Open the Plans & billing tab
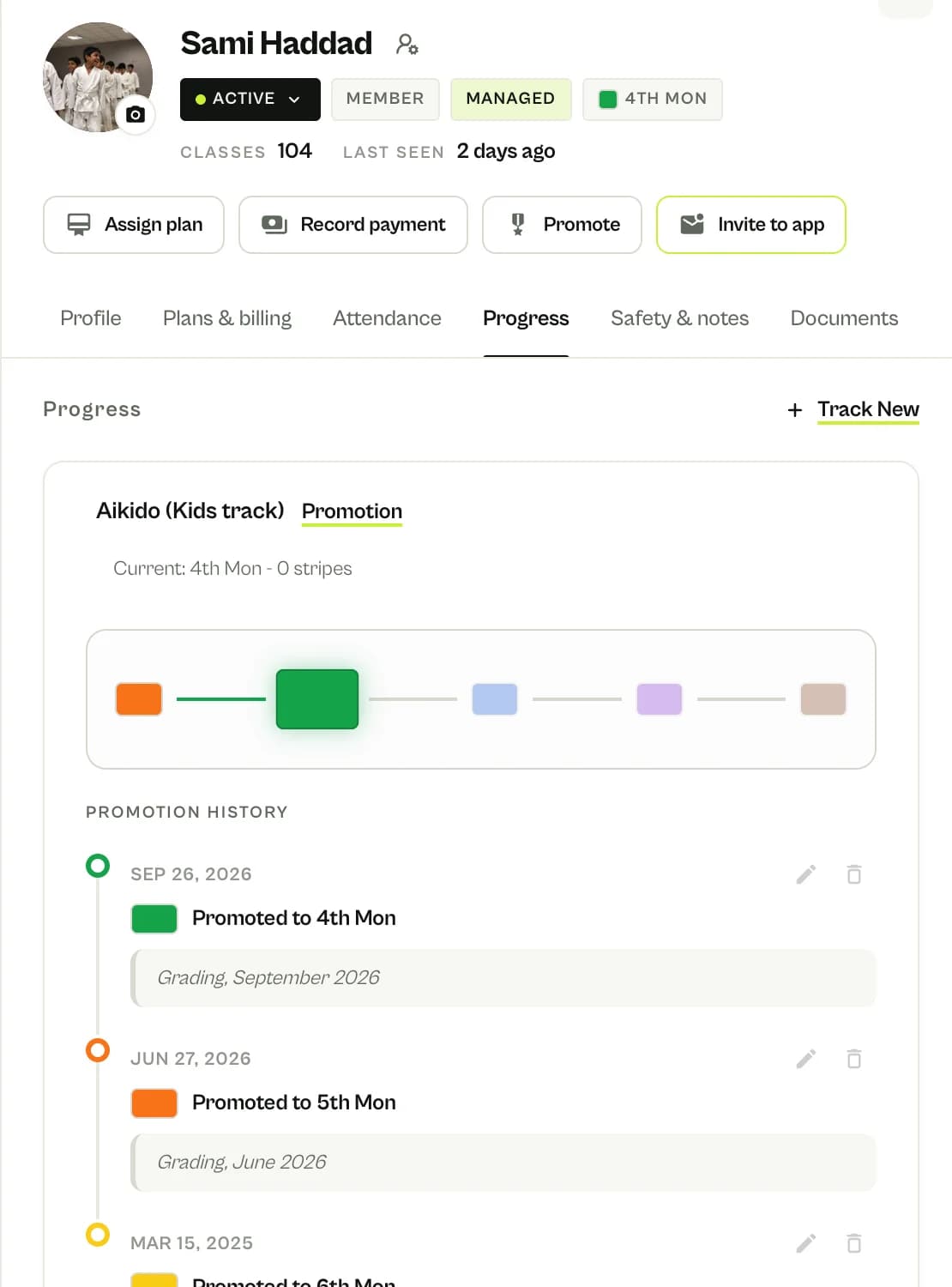This screenshot has height=1287, width=952. pyautogui.click(x=227, y=318)
